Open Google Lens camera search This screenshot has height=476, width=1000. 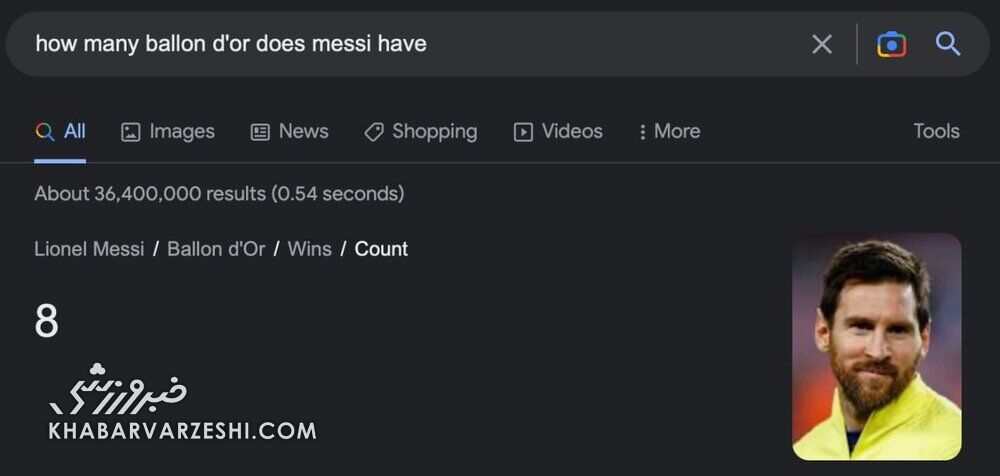click(x=891, y=44)
